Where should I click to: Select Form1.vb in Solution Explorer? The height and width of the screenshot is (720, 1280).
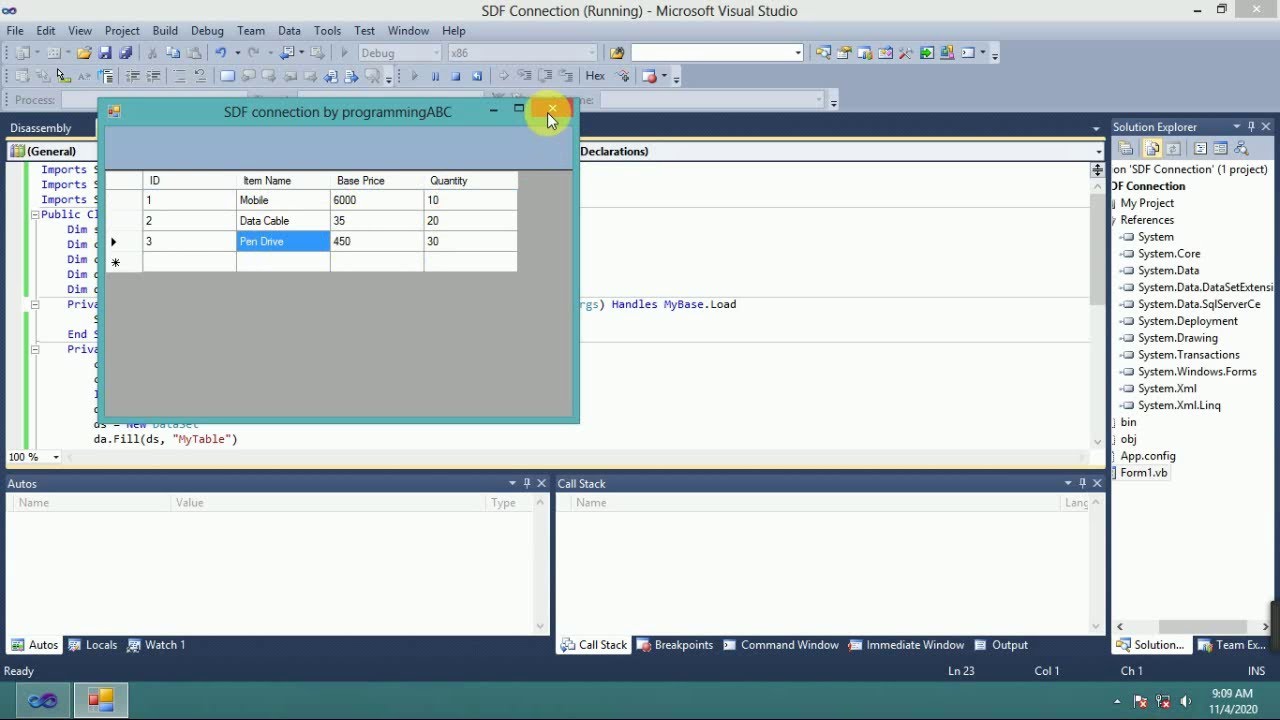[x=1143, y=473]
